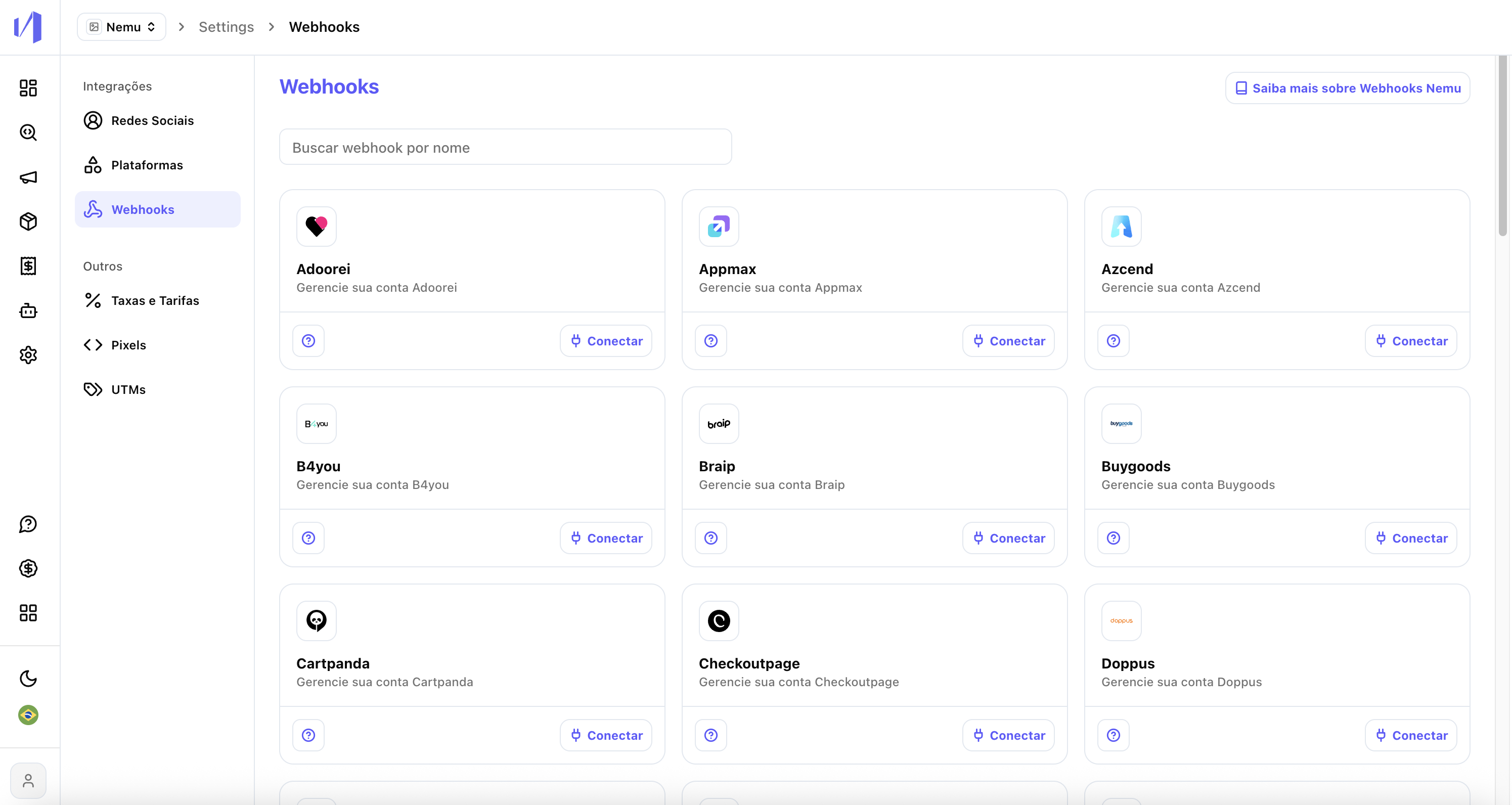This screenshot has height=805, width=1512.
Task: Click the Checkoutpage logo thumbnail
Action: [719, 621]
